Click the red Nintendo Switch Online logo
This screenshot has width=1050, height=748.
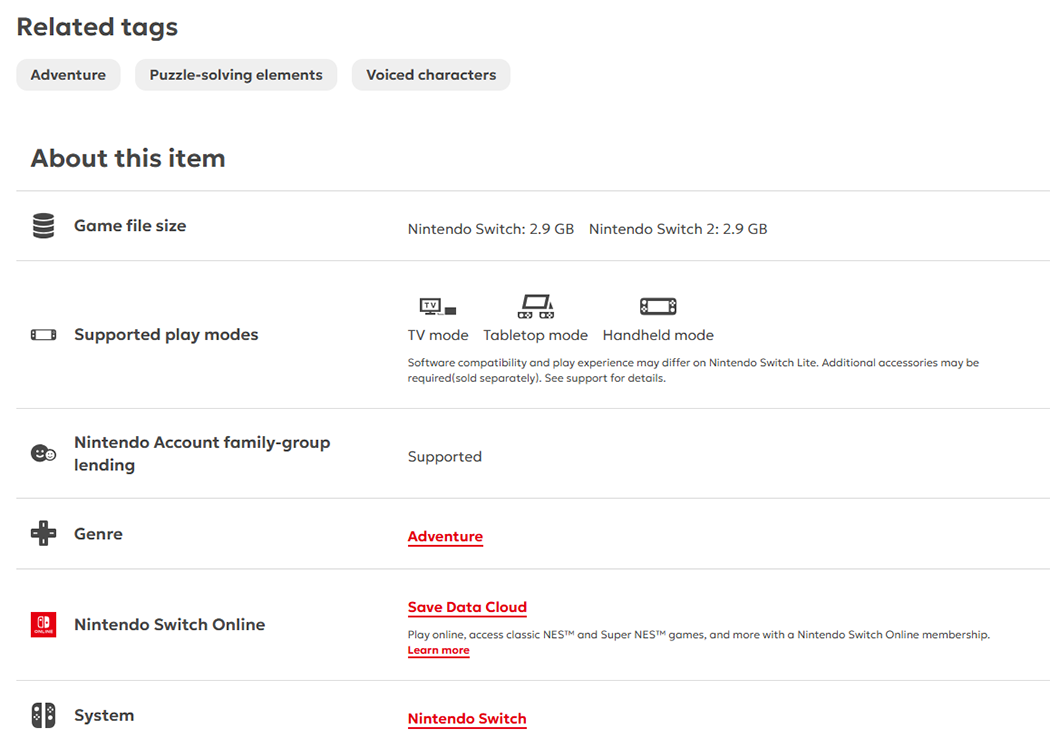pos(44,625)
